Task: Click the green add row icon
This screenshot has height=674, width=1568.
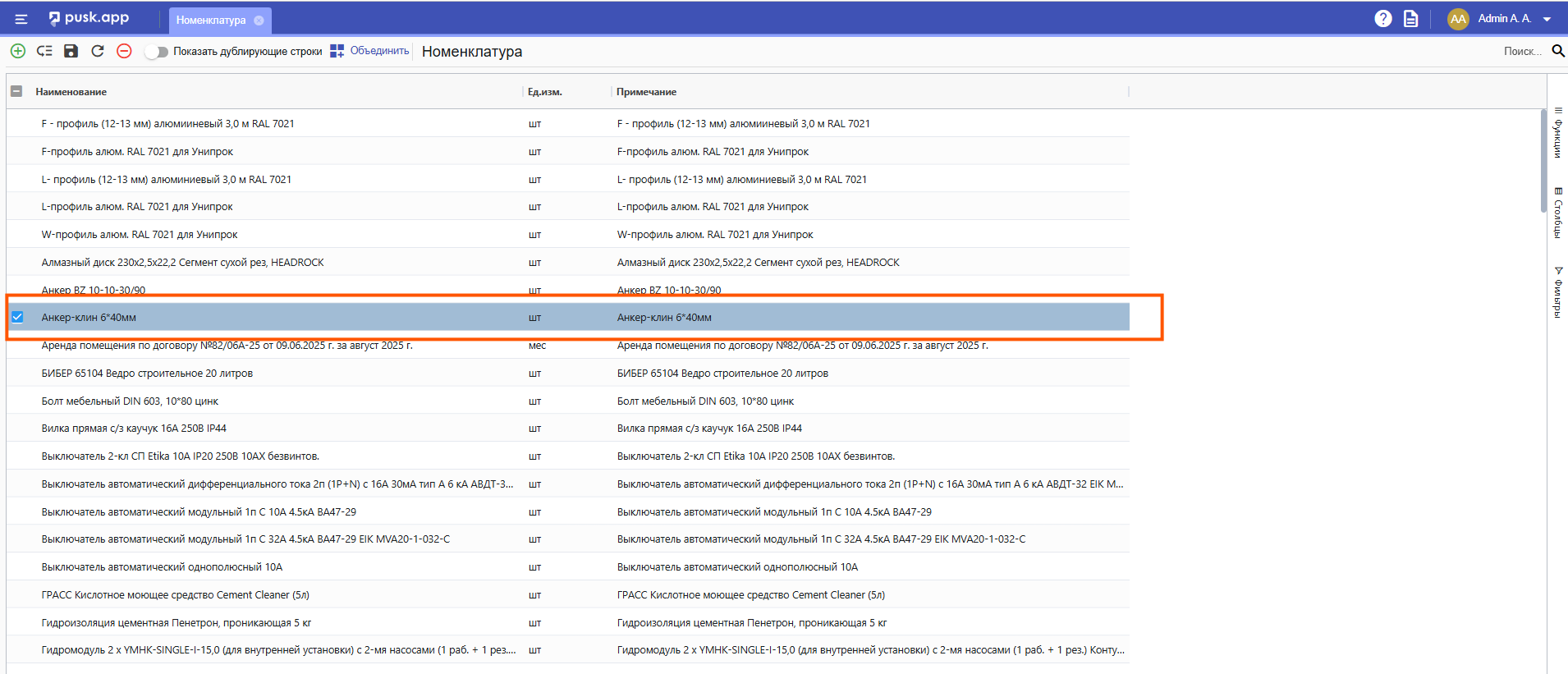Action: pos(17,51)
